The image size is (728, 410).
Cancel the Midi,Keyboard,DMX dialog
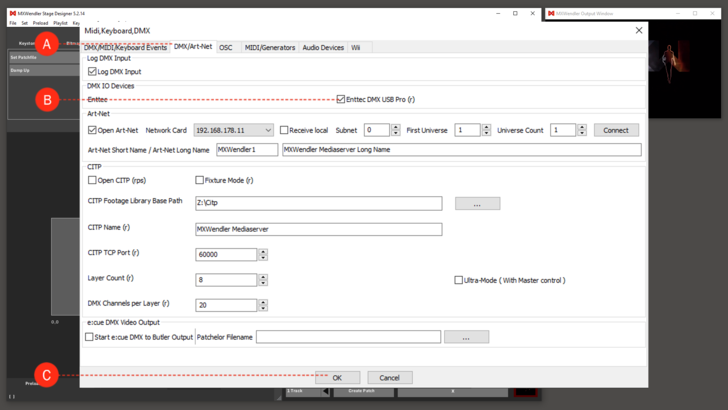click(390, 377)
